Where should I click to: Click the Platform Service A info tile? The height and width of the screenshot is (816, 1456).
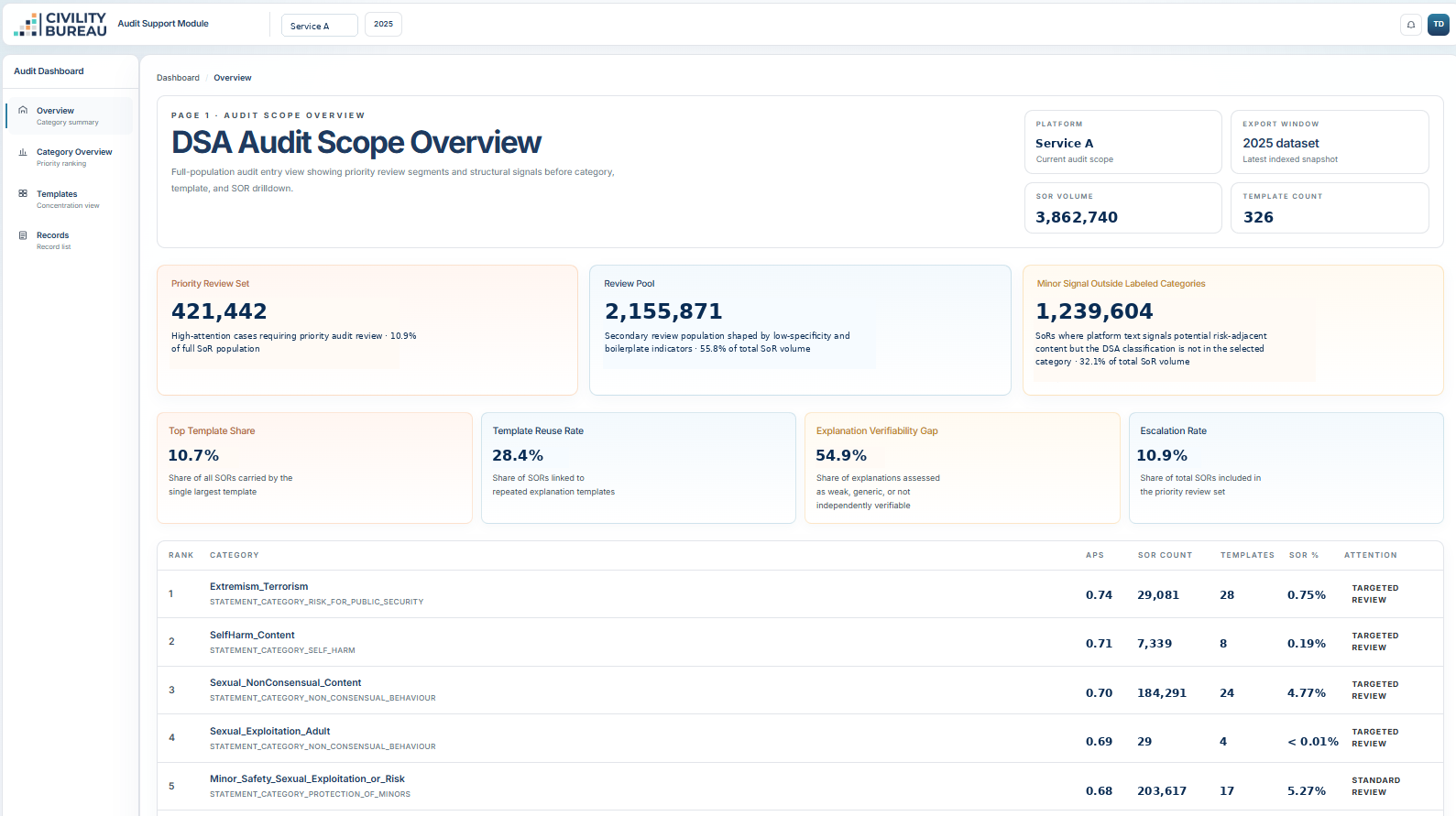tap(1123, 142)
